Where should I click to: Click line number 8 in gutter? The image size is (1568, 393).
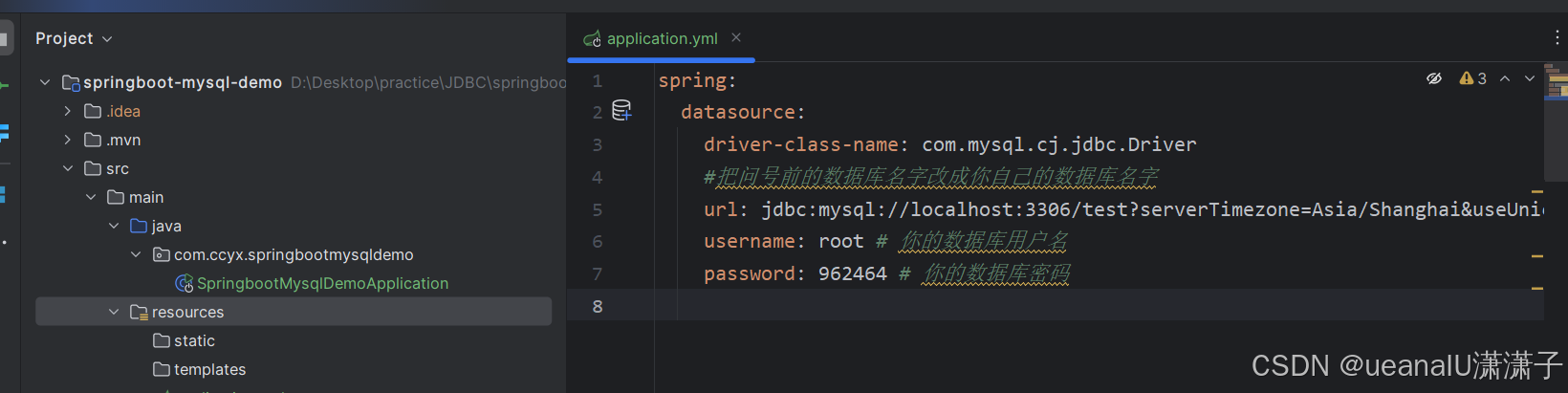(x=598, y=306)
